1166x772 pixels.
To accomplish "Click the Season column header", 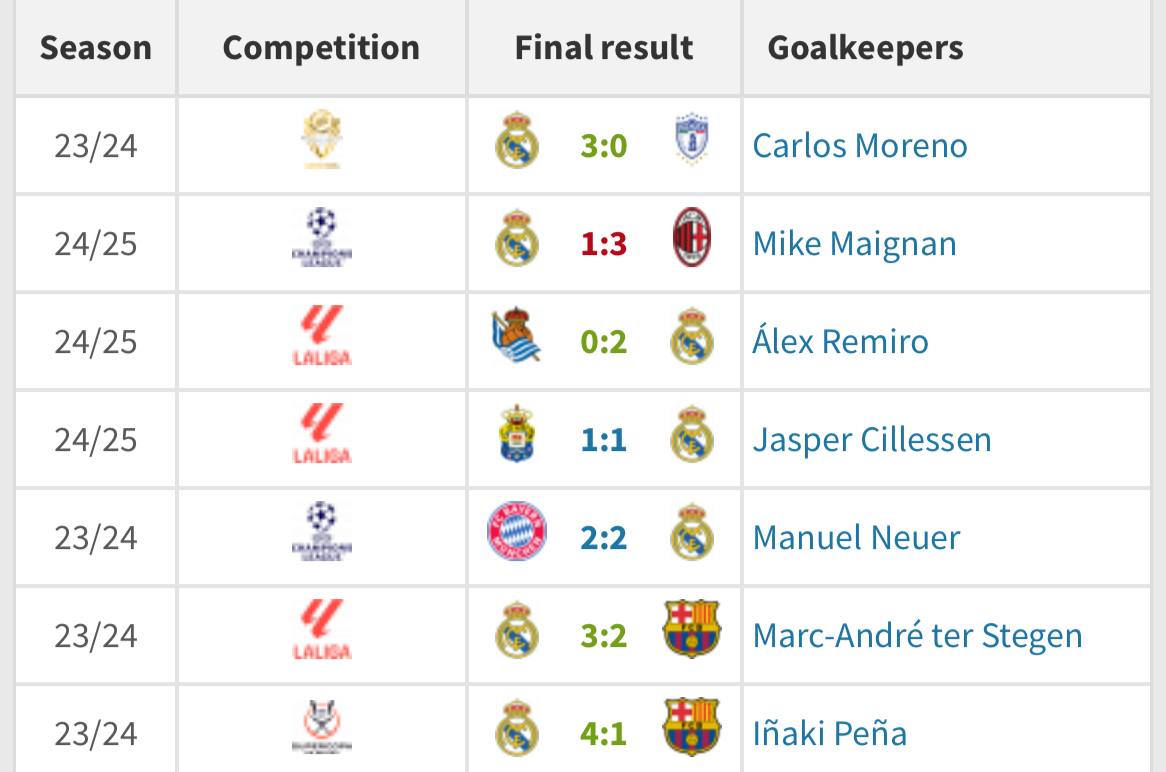I will tap(96, 48).
